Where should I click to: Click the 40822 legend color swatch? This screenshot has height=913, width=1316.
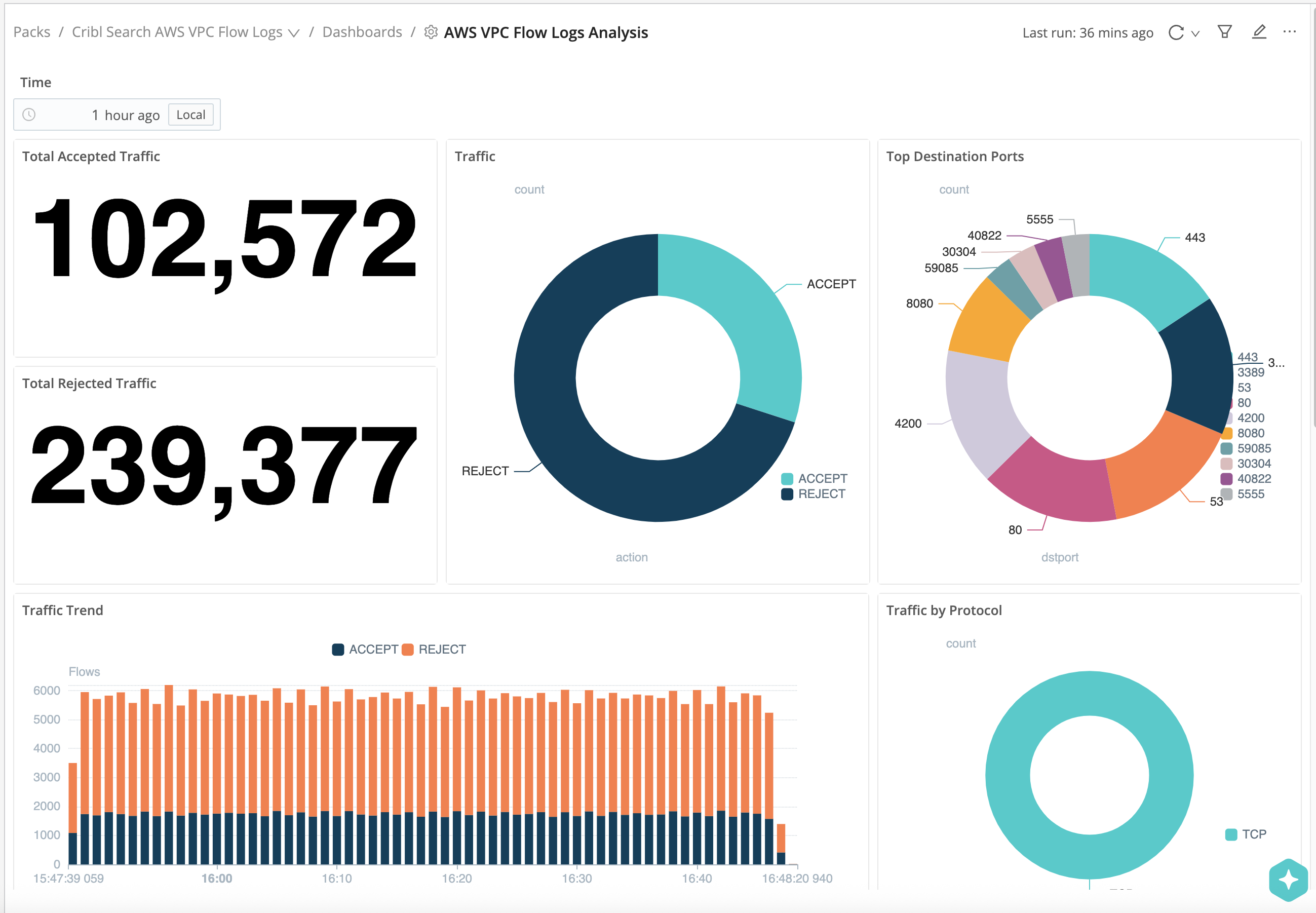1226,479
